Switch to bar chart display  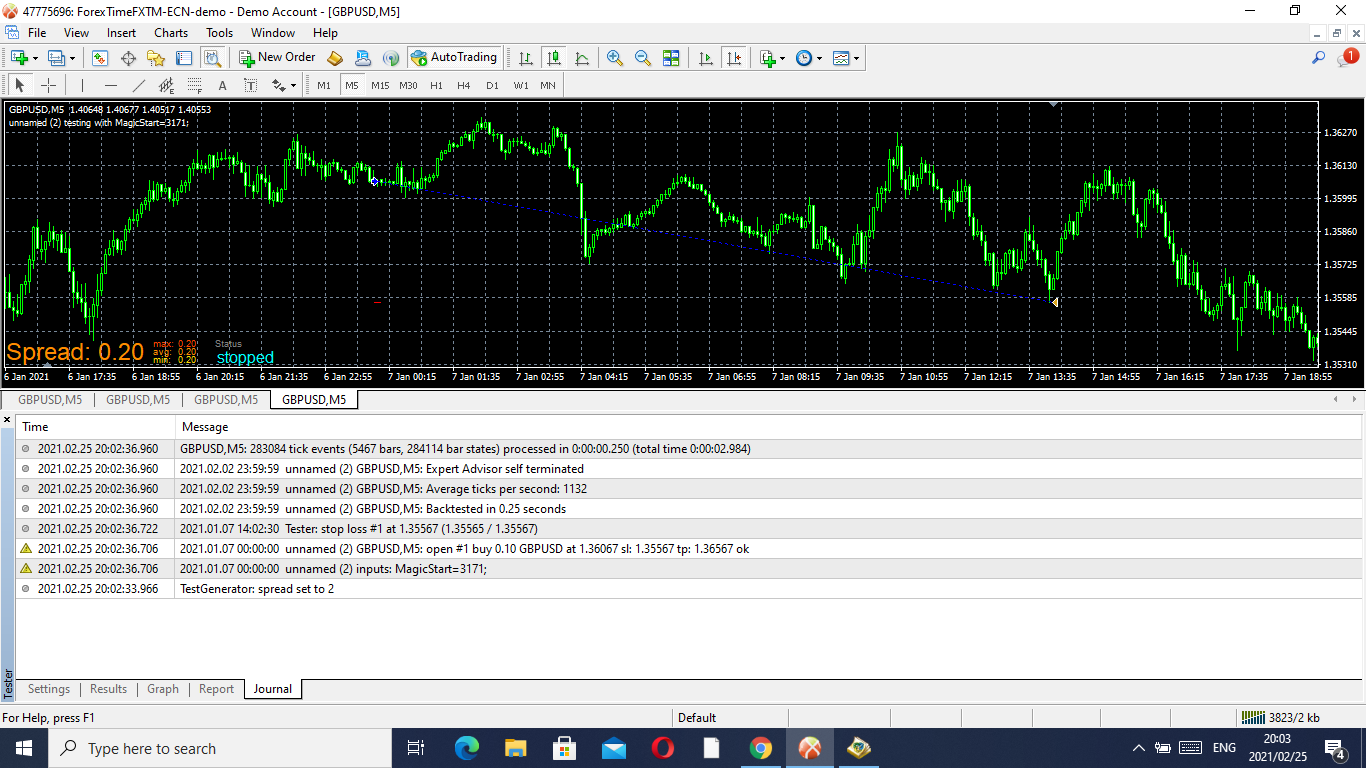[526, 58]
